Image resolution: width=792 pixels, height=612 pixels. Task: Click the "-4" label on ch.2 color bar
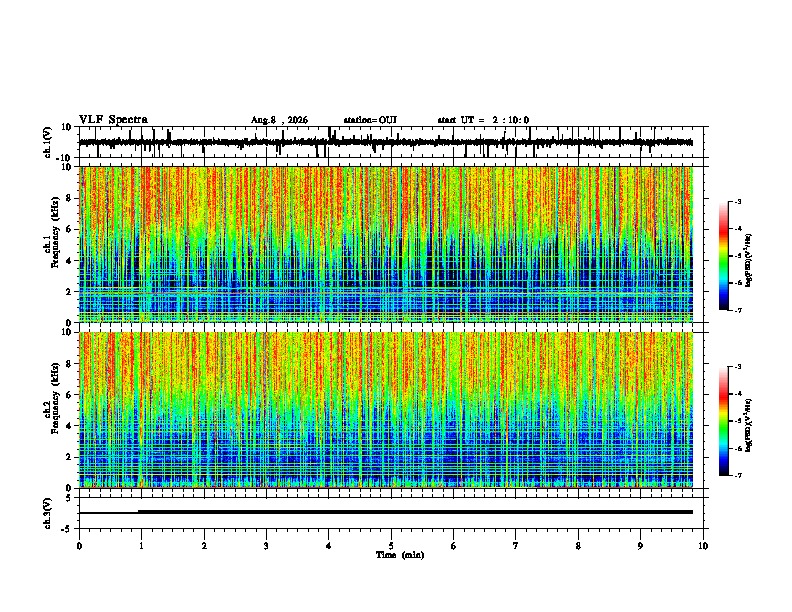click(x=737, y=394)
